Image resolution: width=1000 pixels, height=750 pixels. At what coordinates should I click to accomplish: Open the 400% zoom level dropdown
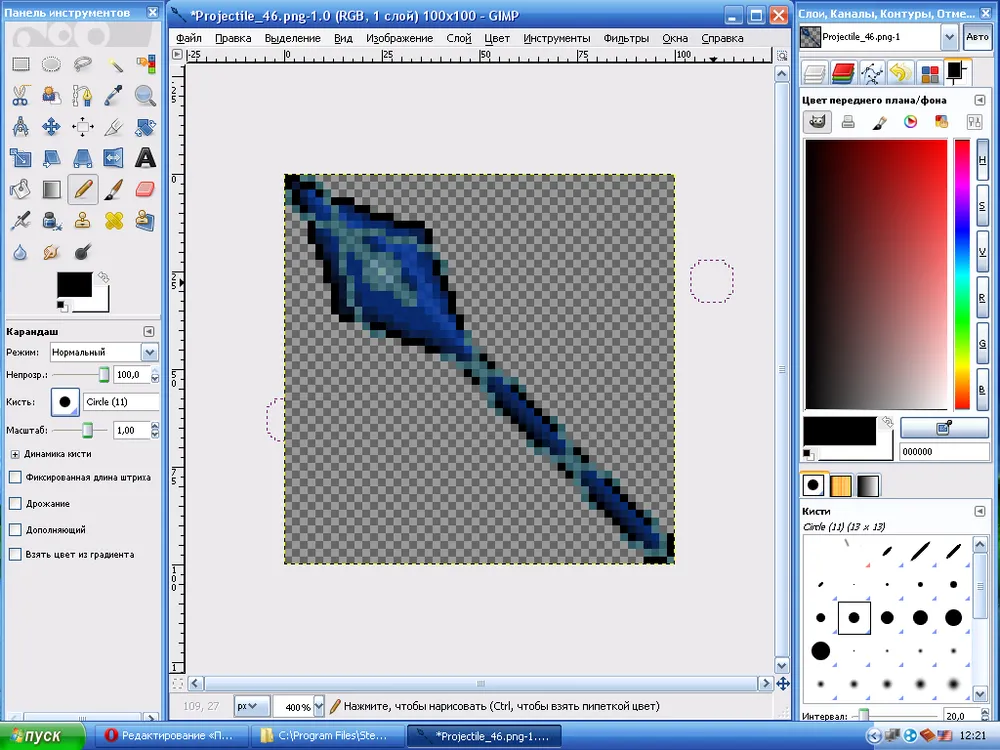tap(319, 706)
